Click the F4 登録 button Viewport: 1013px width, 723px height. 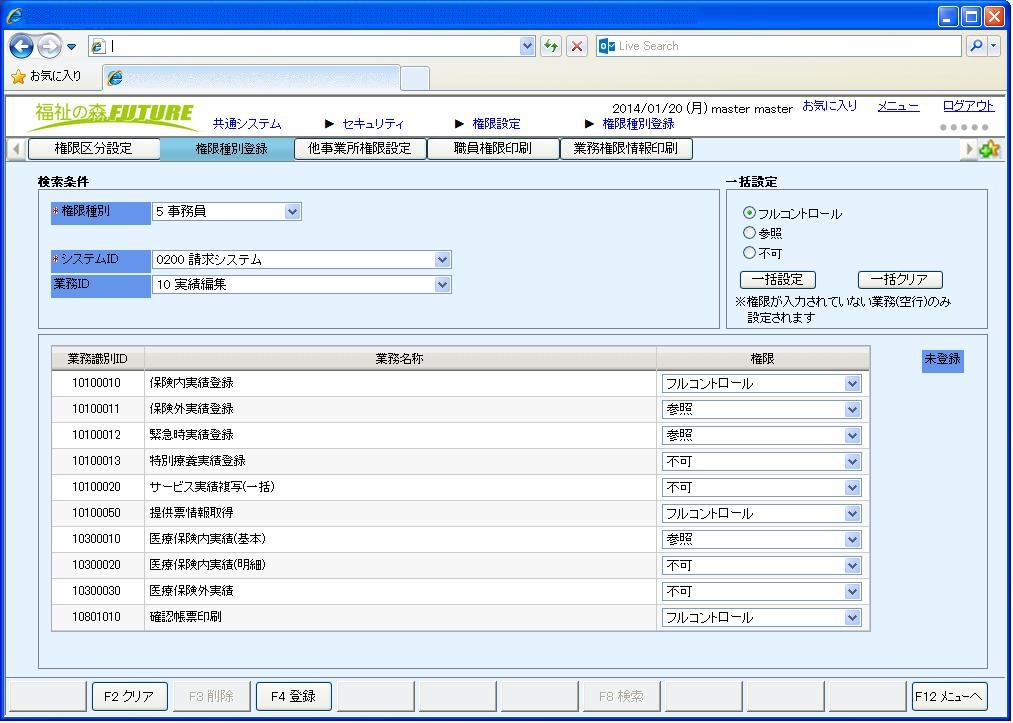pos(294,697)
